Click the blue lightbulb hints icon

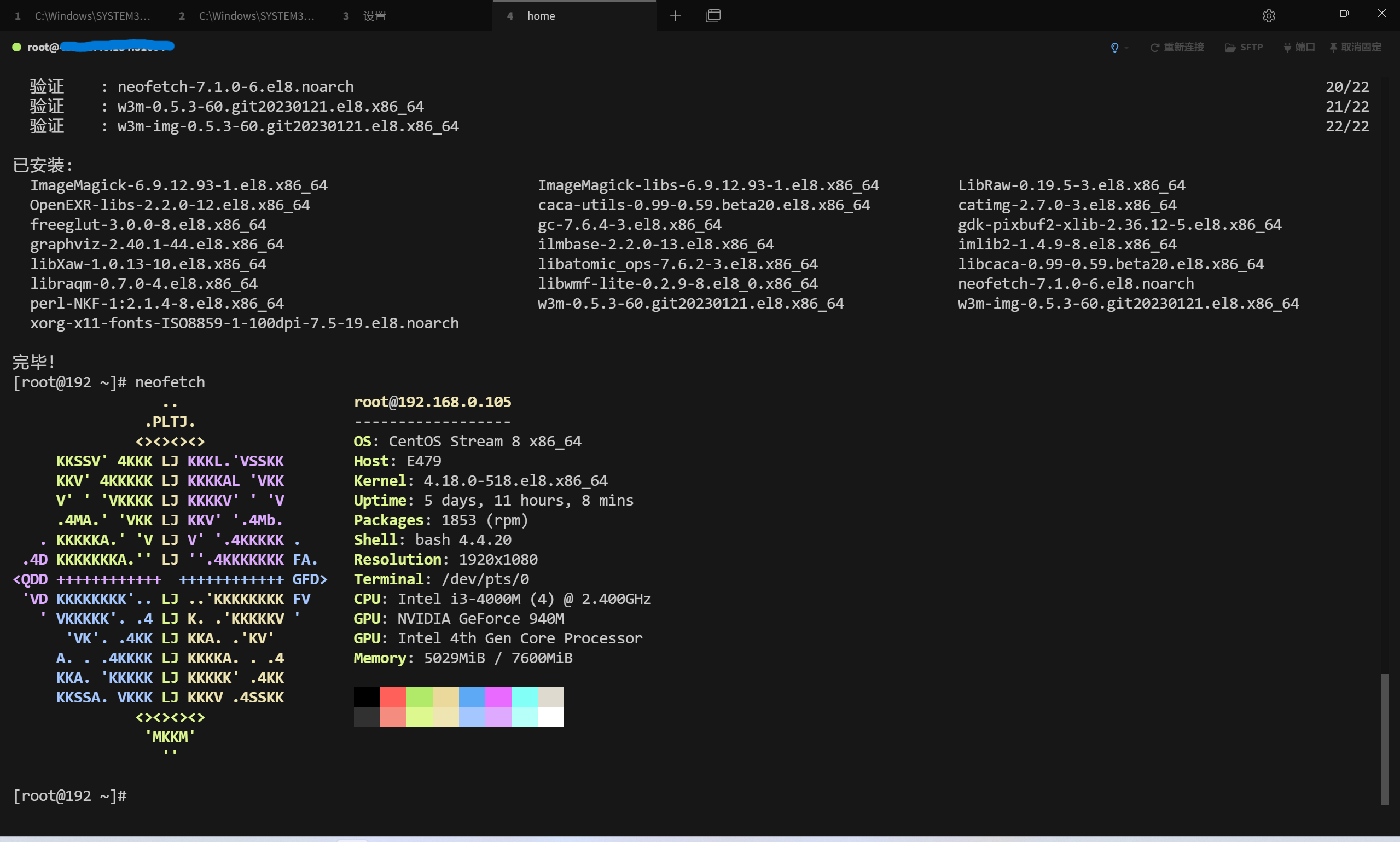pyautogui.click(x=1114, y=48)
